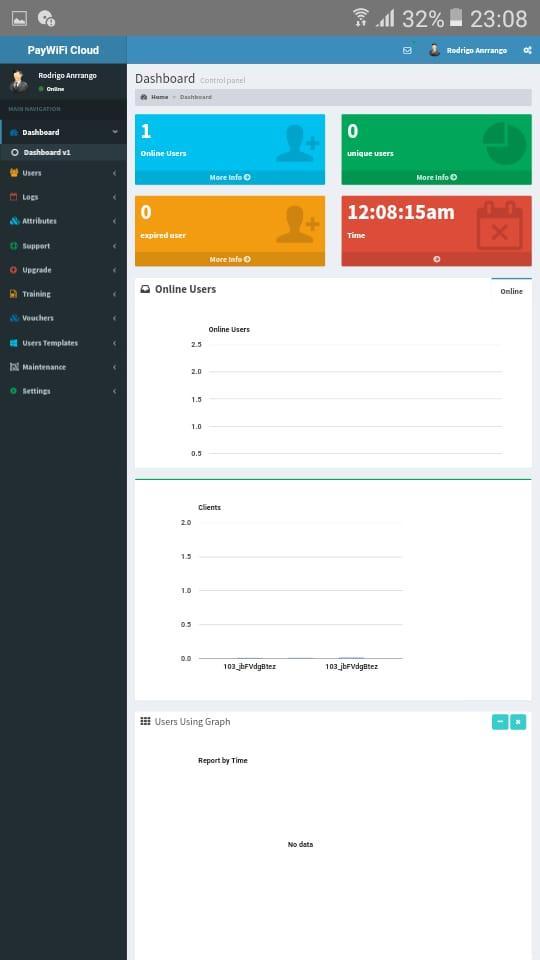Screen dimensions: 540x960
Task: Click the PayWiFi Cloud logo
Action: [x=63, y=50]
